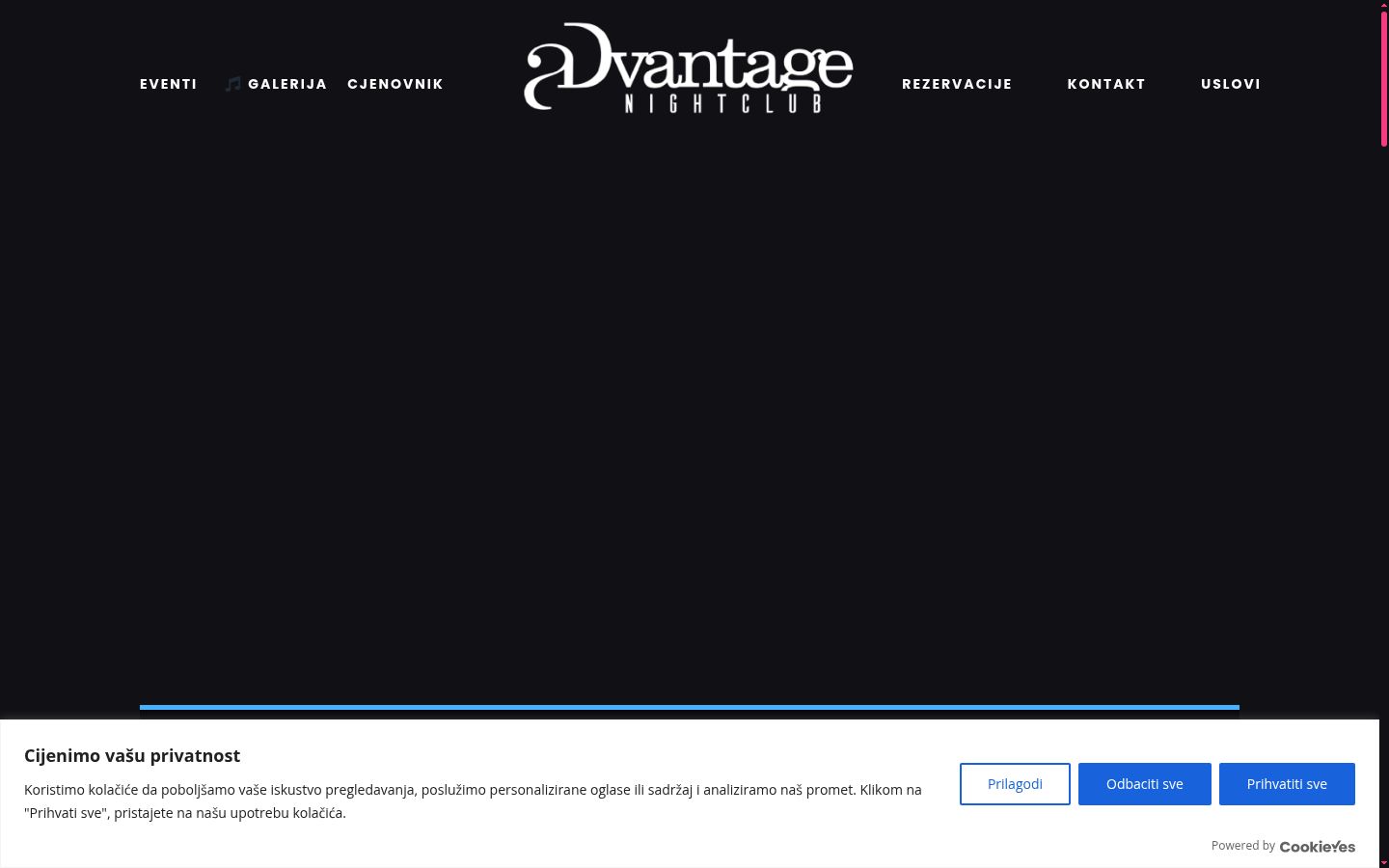Click the "Powered by" text

coord(1243,846)
